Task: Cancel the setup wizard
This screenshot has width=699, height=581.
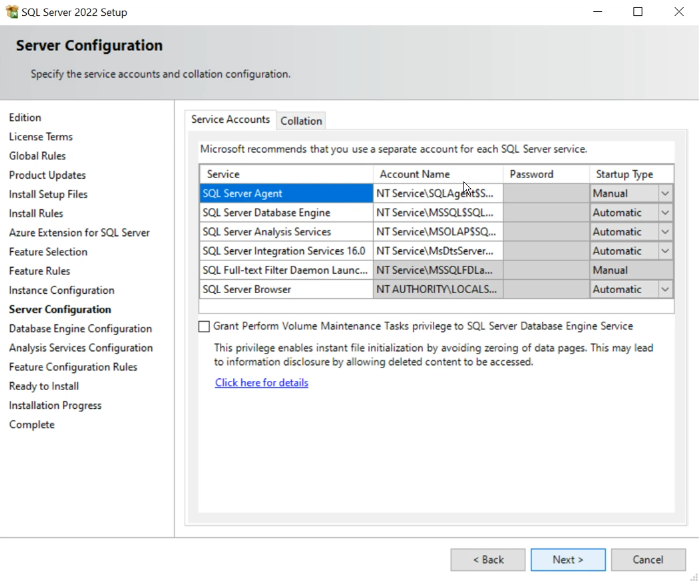Action: [648, 560]
